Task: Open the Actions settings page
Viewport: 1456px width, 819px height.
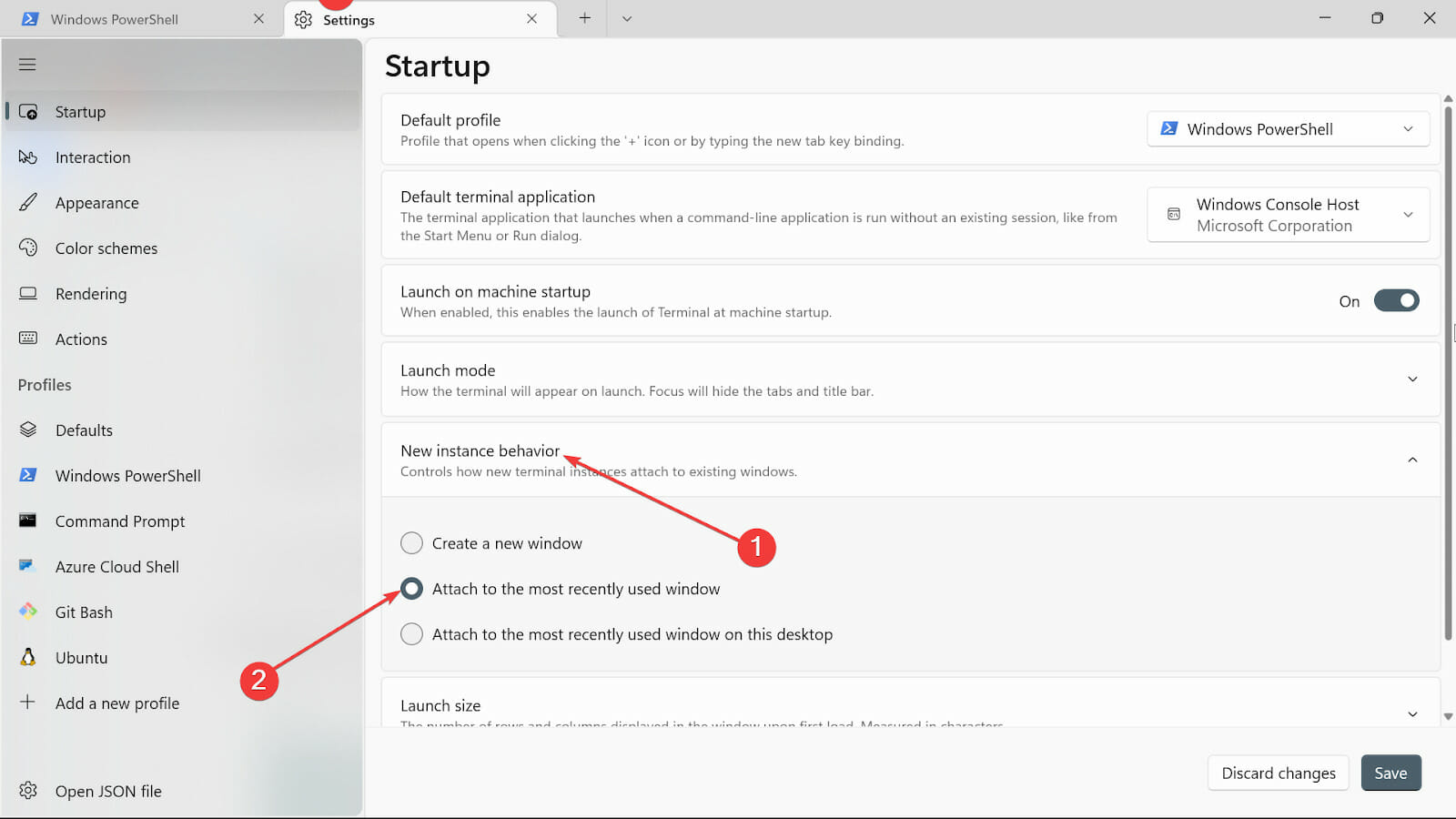Action: [x=182, y=339]
